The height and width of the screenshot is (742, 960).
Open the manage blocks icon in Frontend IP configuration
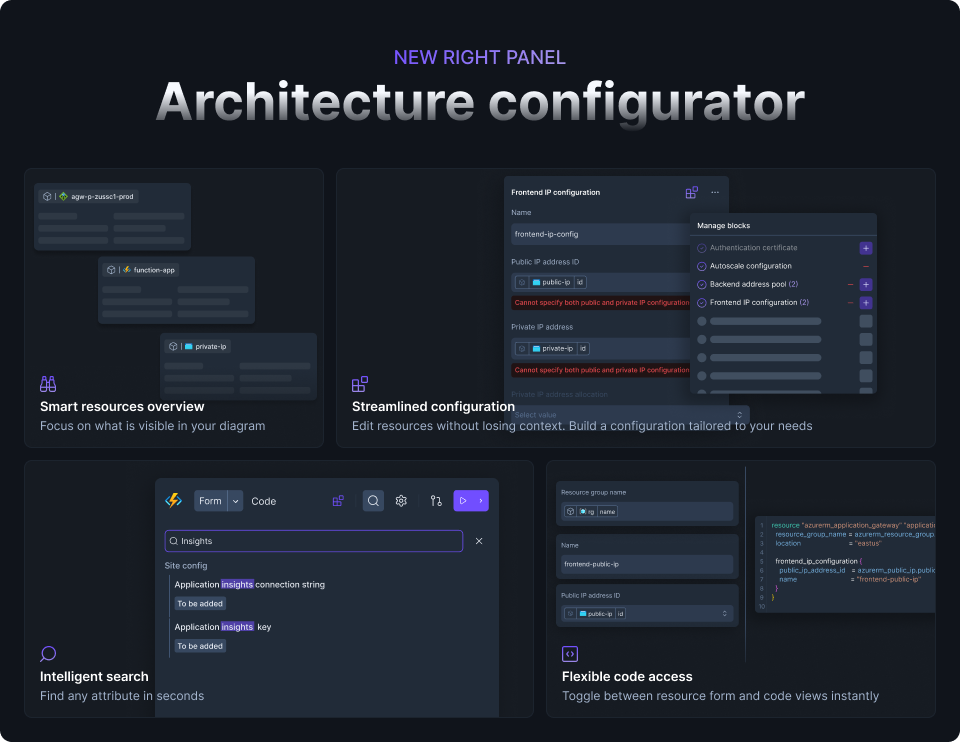[691, 192]
